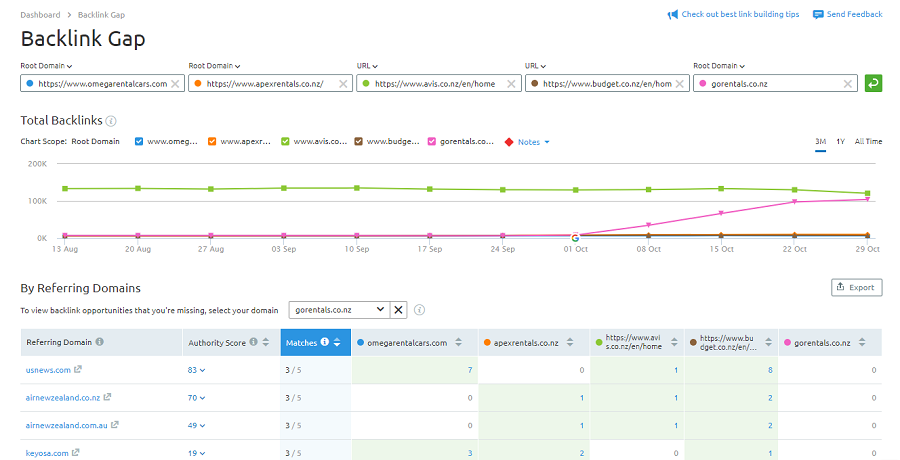Viewport: 900px width, 460px height.
Task: Click the apexrentals.co.nz domain input field
Action: coord(270,83)
